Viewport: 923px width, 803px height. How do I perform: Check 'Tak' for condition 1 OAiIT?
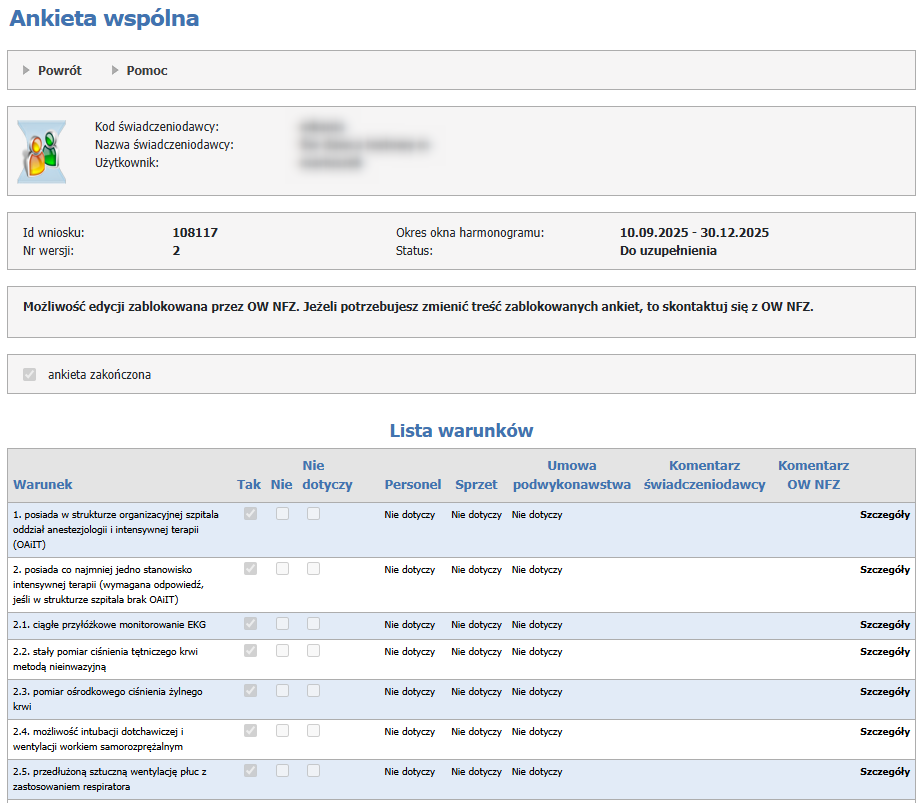[250, 514]
